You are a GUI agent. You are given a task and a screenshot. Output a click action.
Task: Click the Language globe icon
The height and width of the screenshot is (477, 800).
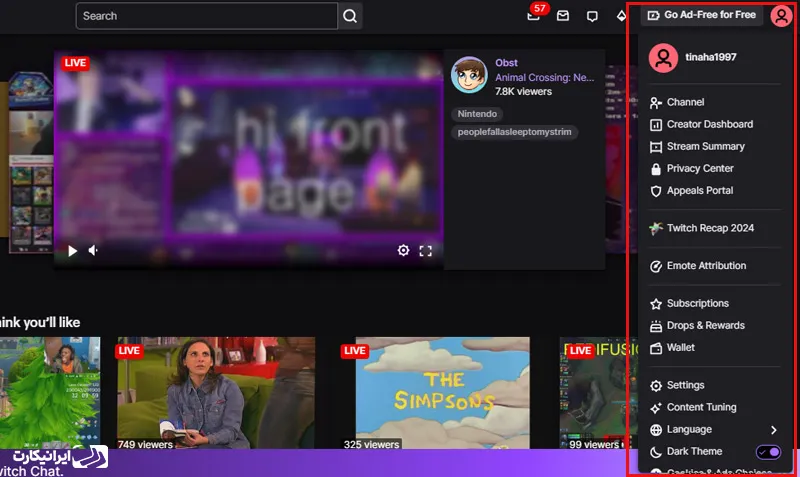pyautogui.click(x=656, y=430)
